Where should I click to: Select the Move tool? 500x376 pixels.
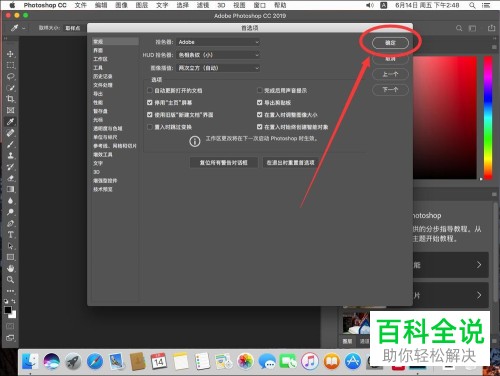[x=10, y=54]
